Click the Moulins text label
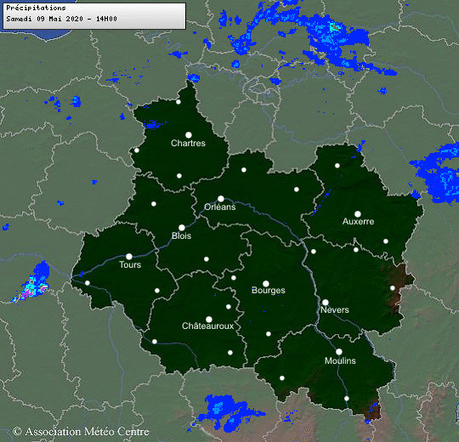The height and width of the screenshot is (442, 459). 340,361
